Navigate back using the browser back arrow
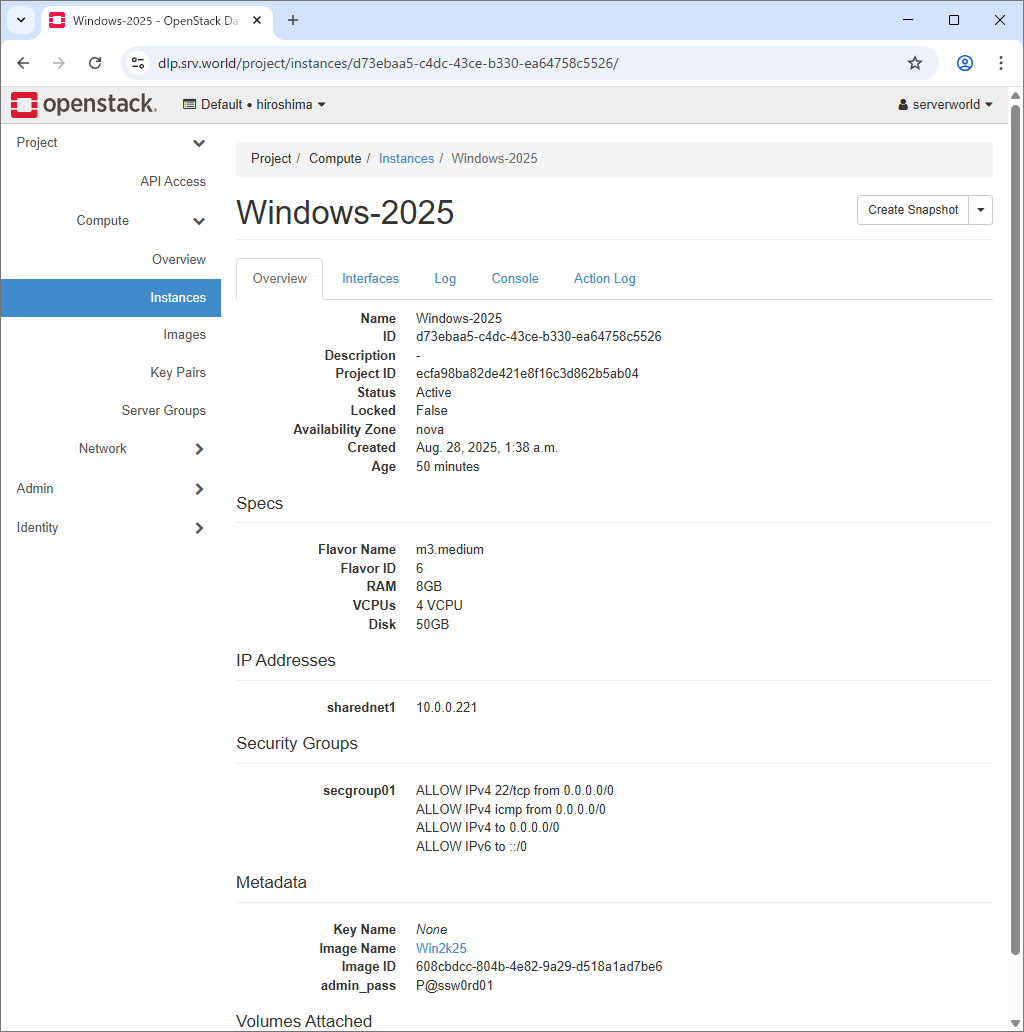 23,62
